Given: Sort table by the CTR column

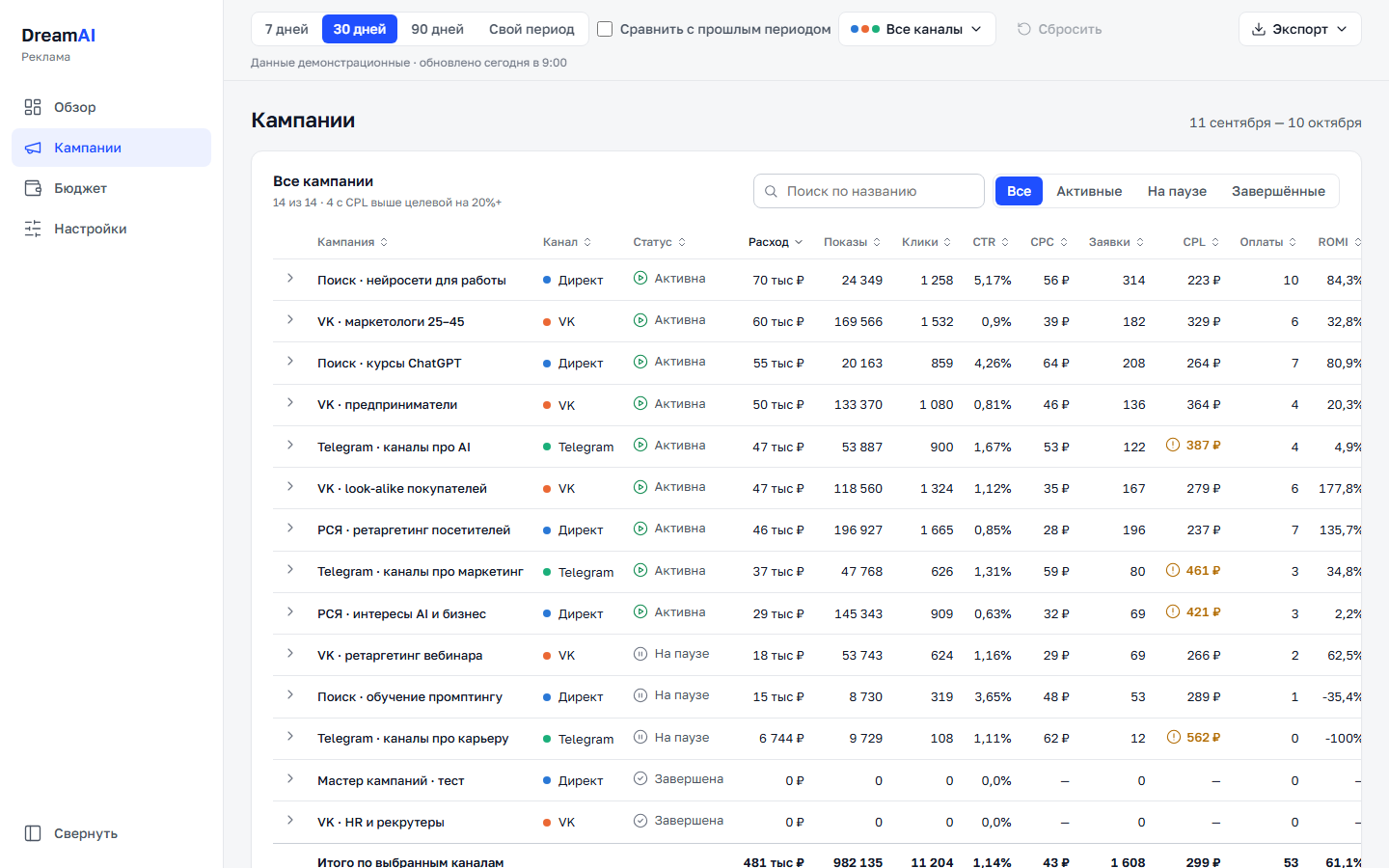Looking at the screenshot, I should [991, 242].
